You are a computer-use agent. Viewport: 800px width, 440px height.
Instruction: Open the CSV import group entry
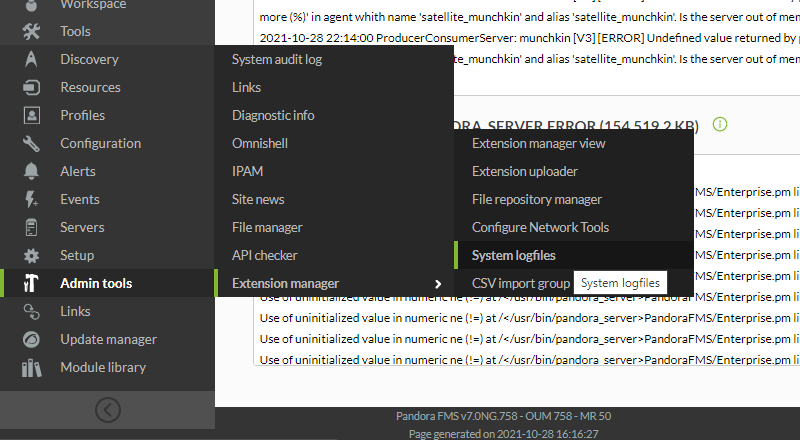tap(521, 283)
